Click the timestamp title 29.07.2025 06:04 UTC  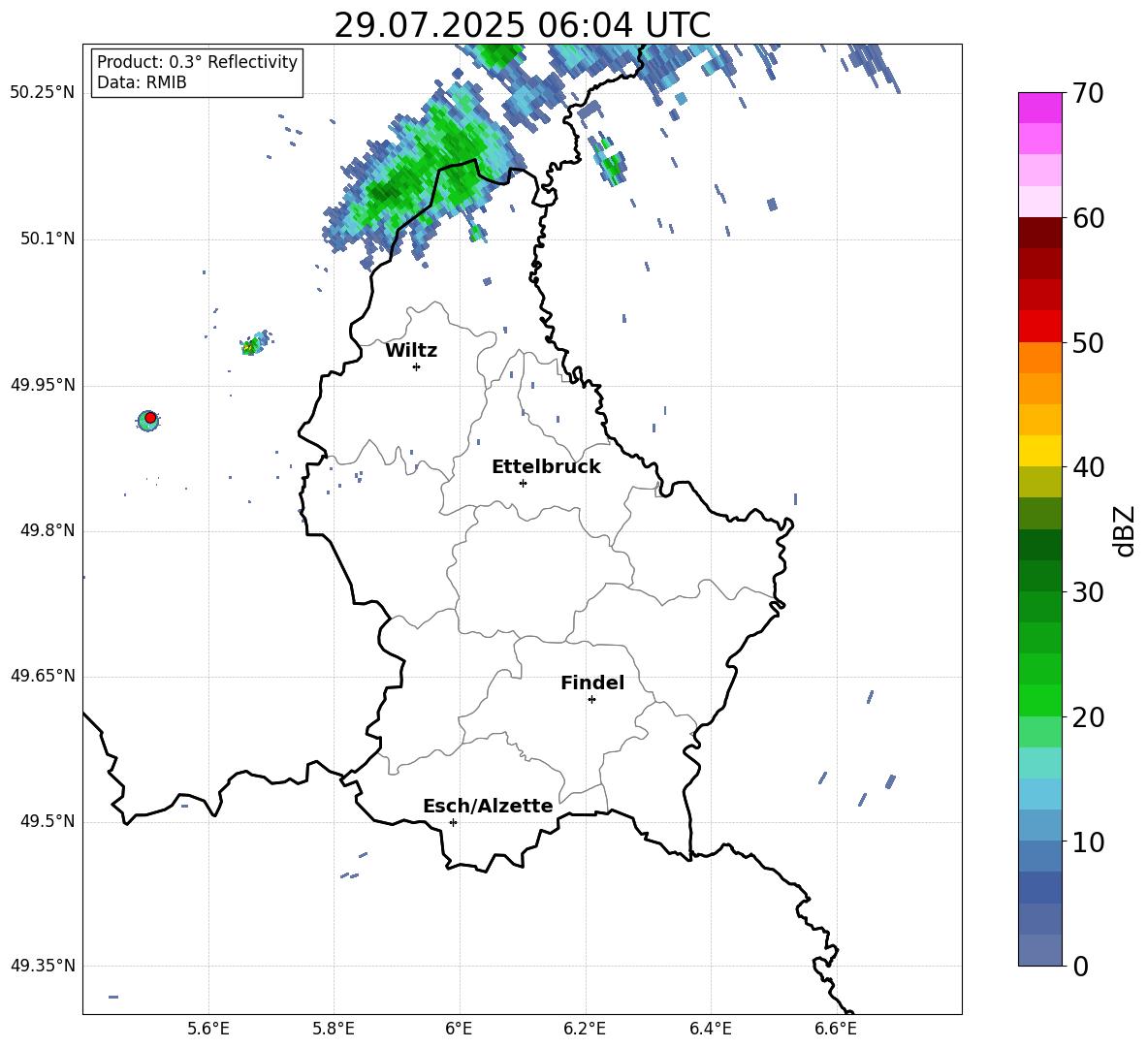click(522, 26)
